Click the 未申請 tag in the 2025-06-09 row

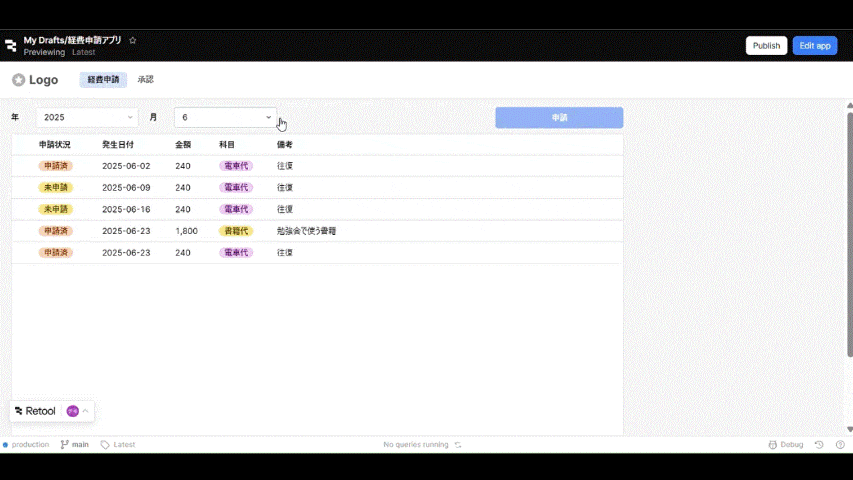coord(55,188)
